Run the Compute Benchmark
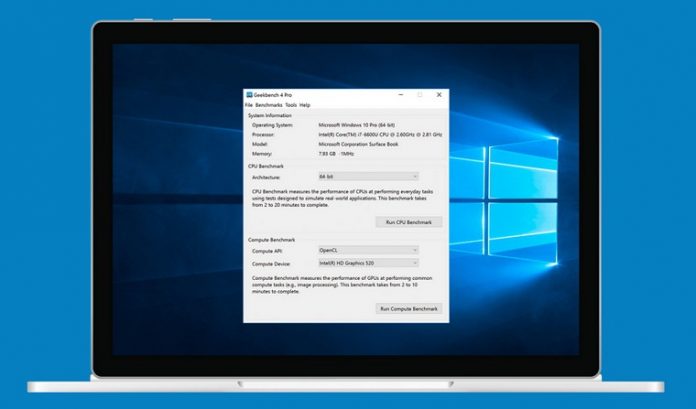 (x=409, y=309)
